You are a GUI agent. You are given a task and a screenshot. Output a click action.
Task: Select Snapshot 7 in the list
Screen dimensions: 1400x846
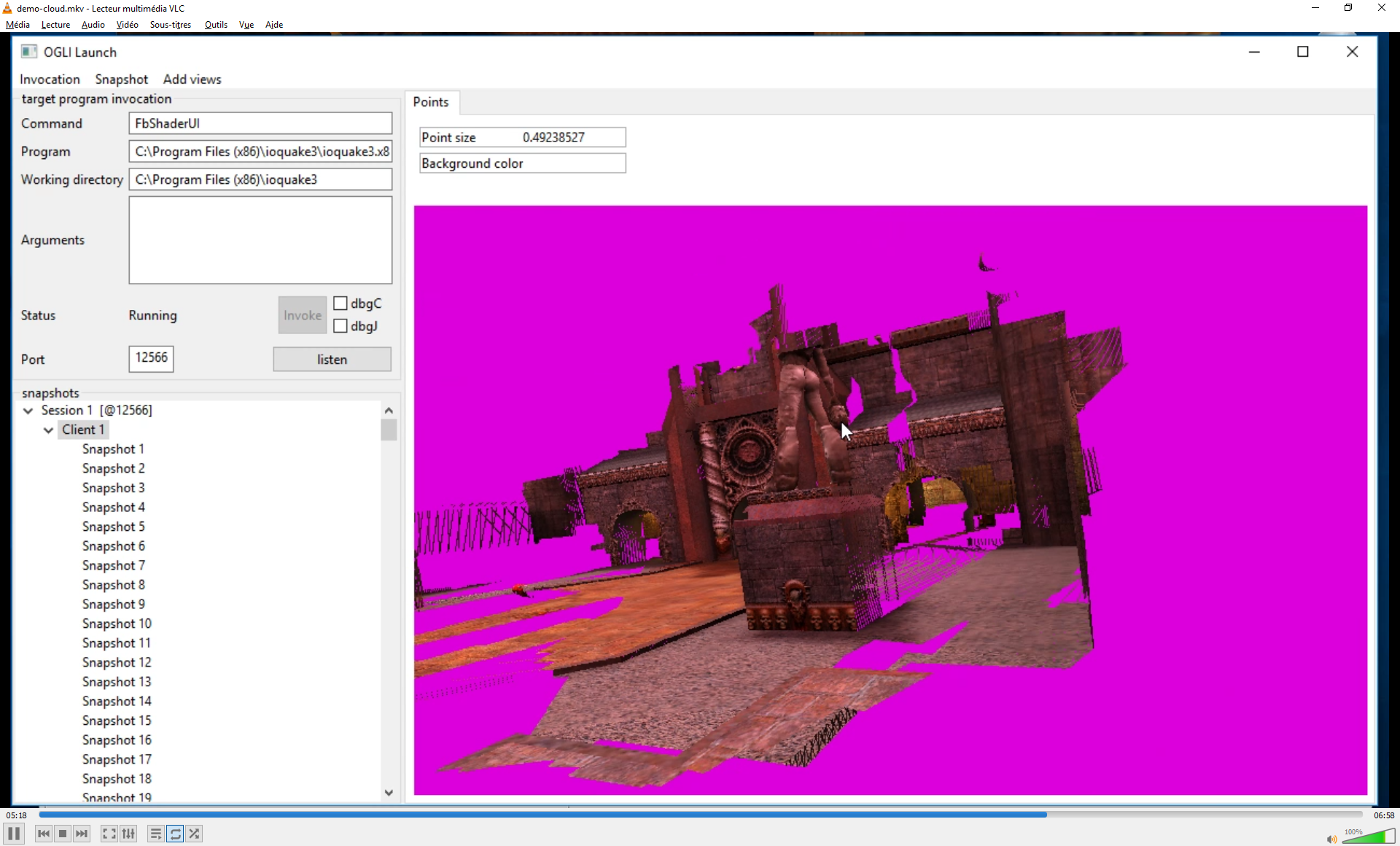coord(114,565)
